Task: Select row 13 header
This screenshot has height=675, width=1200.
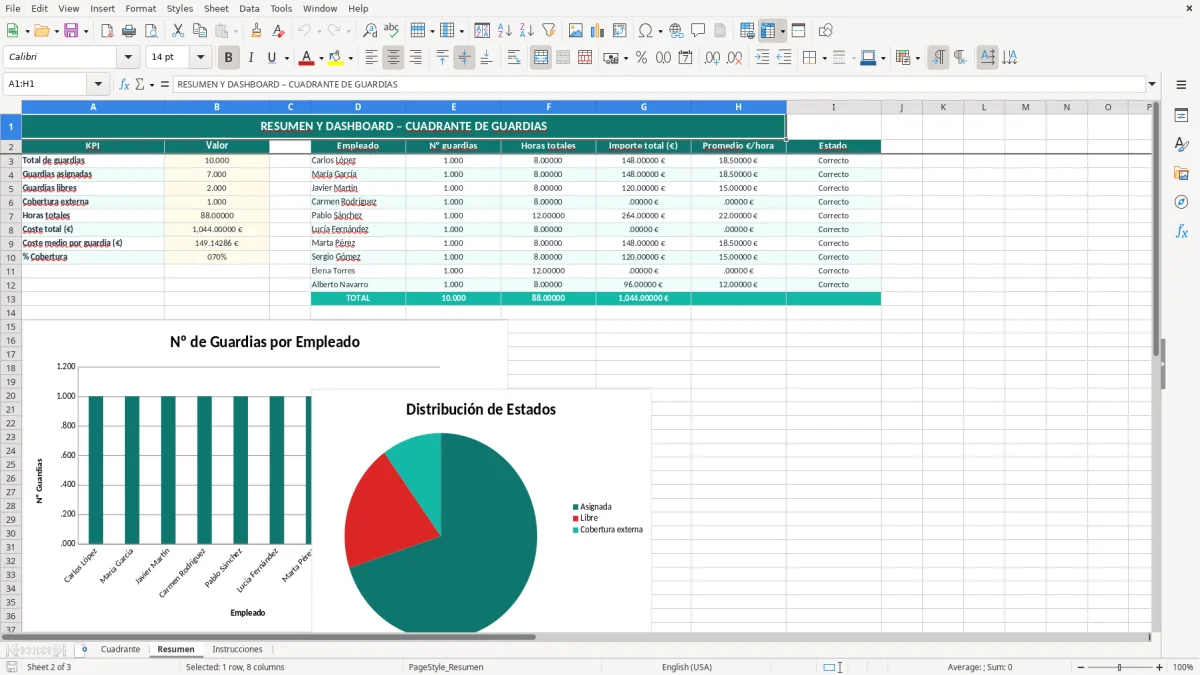Action: pyautogui.click(x=10, y=299)
